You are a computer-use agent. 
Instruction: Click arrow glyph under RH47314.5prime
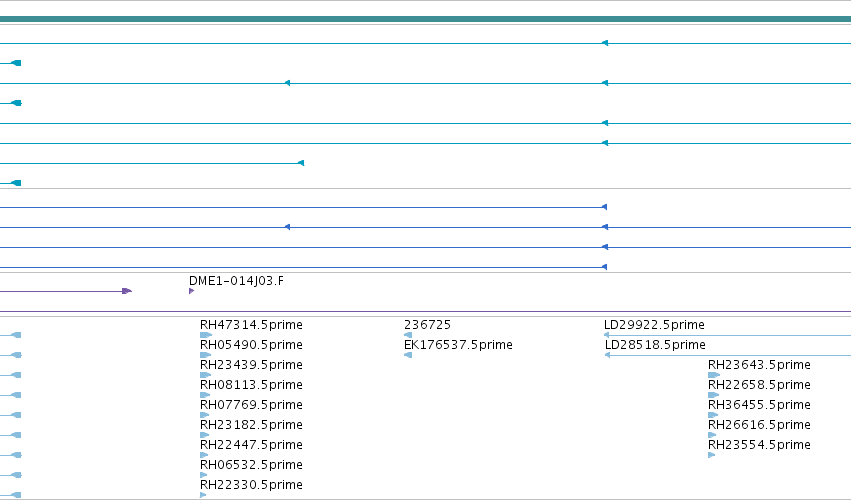(x=206, y=335)
